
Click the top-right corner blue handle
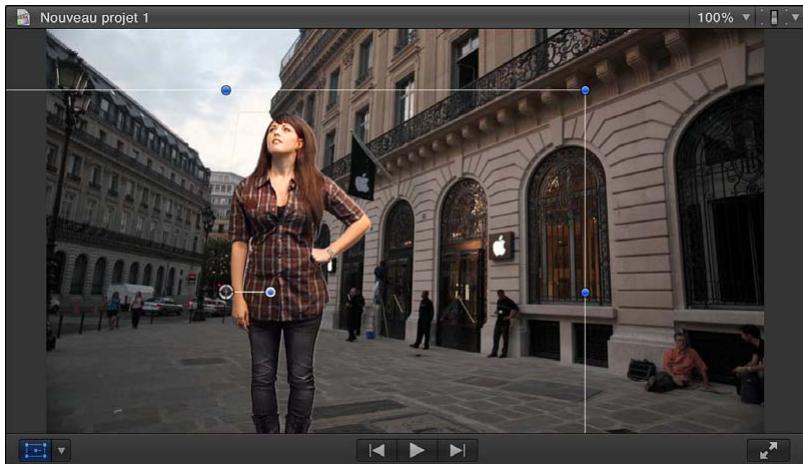585,90
